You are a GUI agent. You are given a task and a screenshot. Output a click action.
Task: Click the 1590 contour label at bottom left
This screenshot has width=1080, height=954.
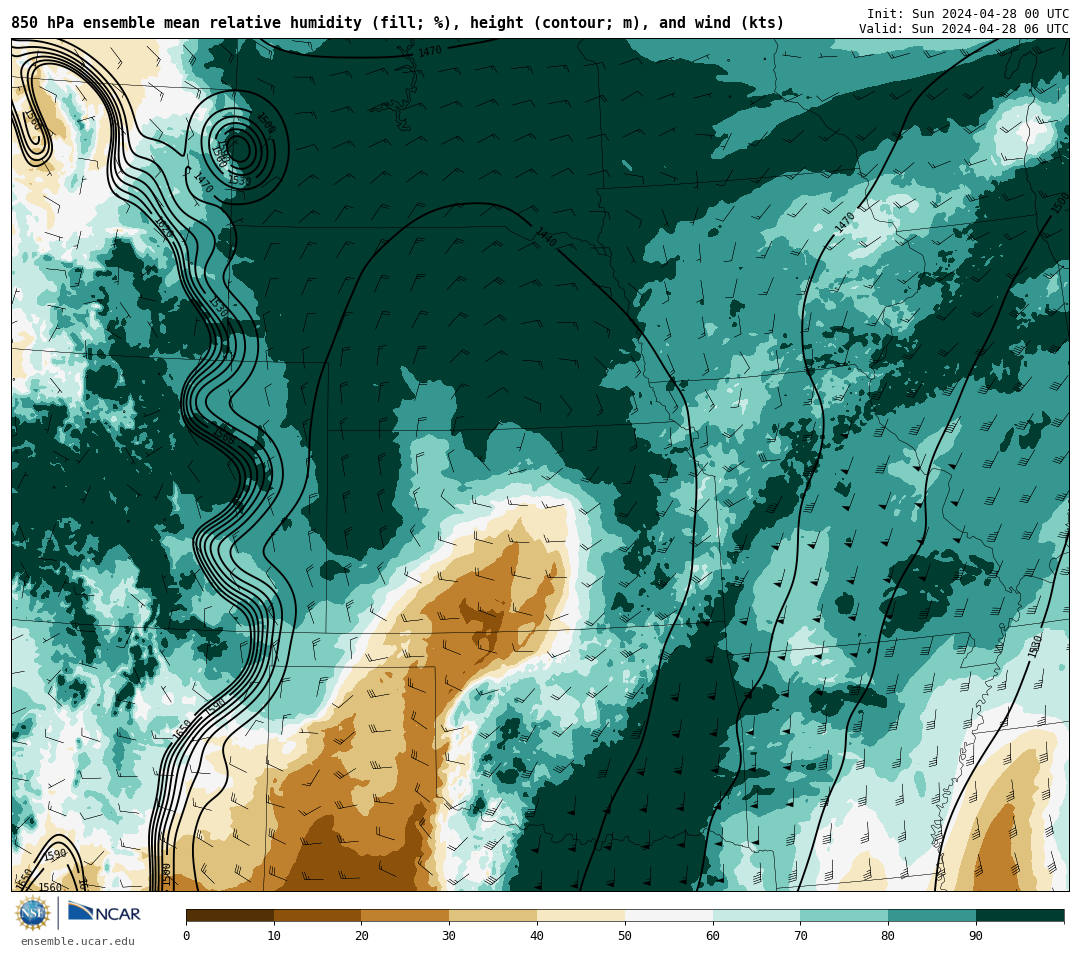coord(55,854)
